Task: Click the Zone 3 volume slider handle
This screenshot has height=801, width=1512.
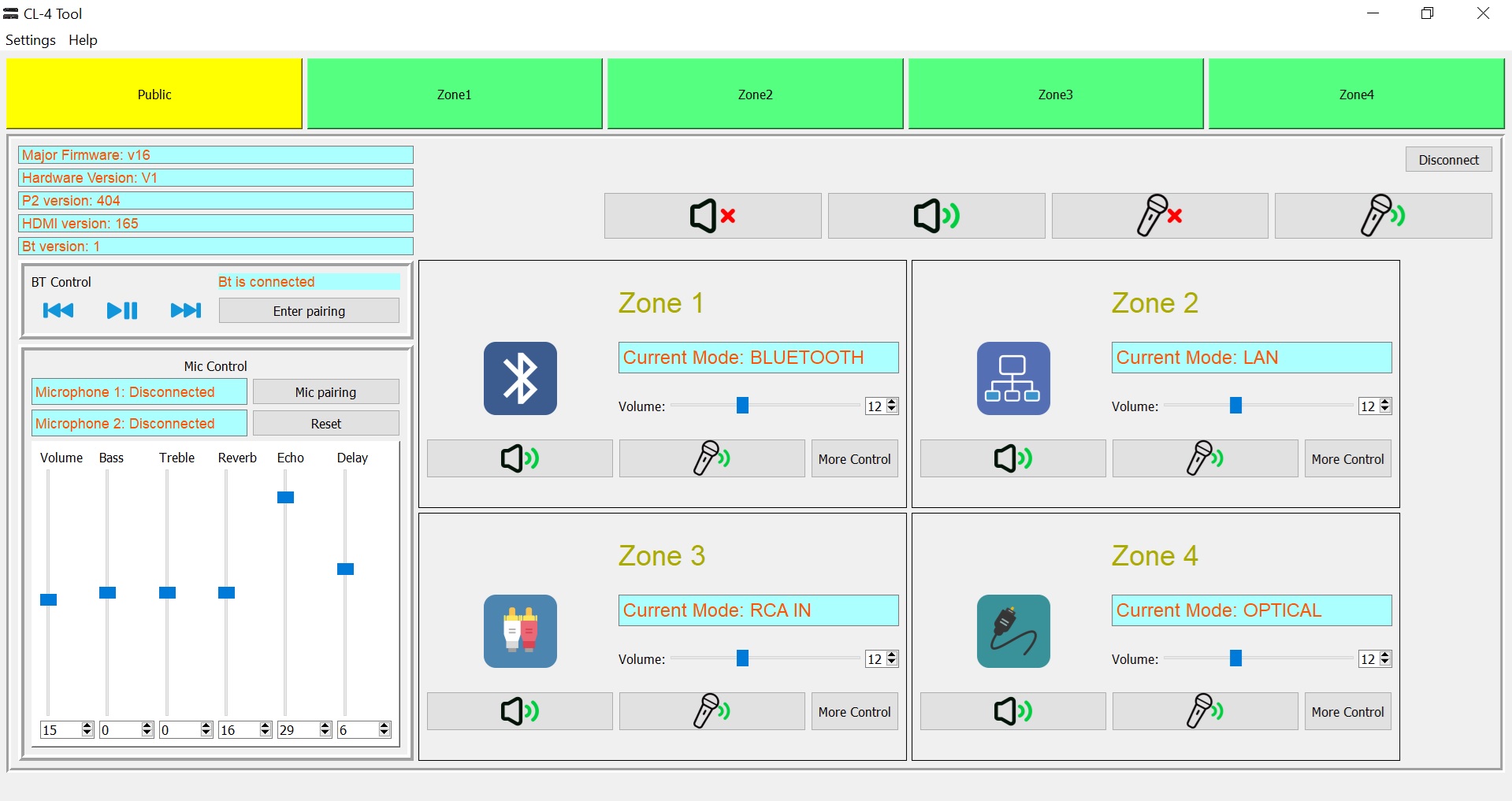Action: 742,658
